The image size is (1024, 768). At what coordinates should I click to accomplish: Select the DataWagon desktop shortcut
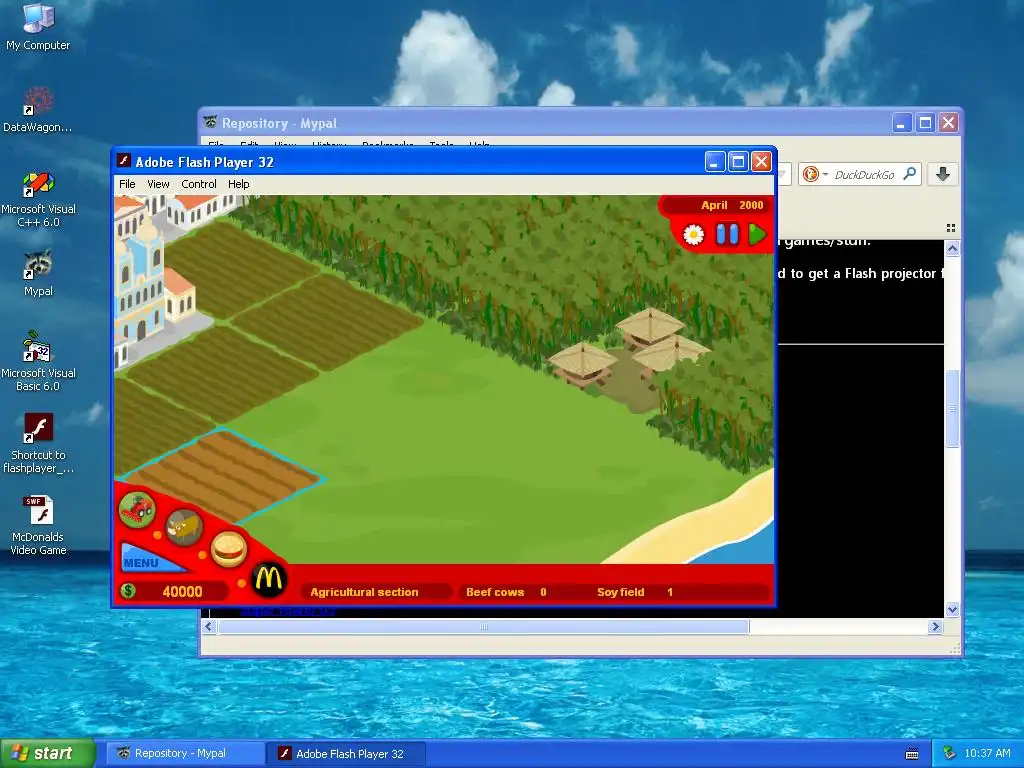coord(38,110)
